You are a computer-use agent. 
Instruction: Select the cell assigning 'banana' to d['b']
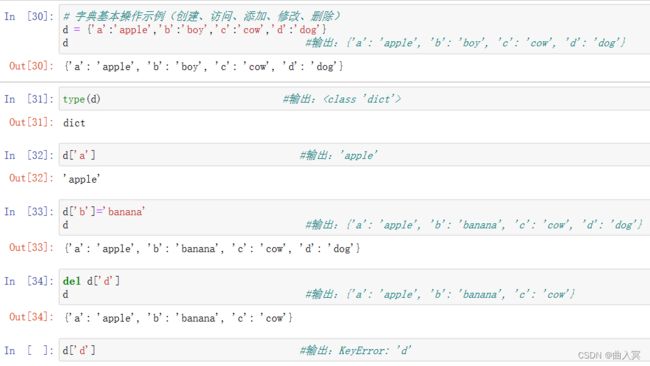click(354, 218)
